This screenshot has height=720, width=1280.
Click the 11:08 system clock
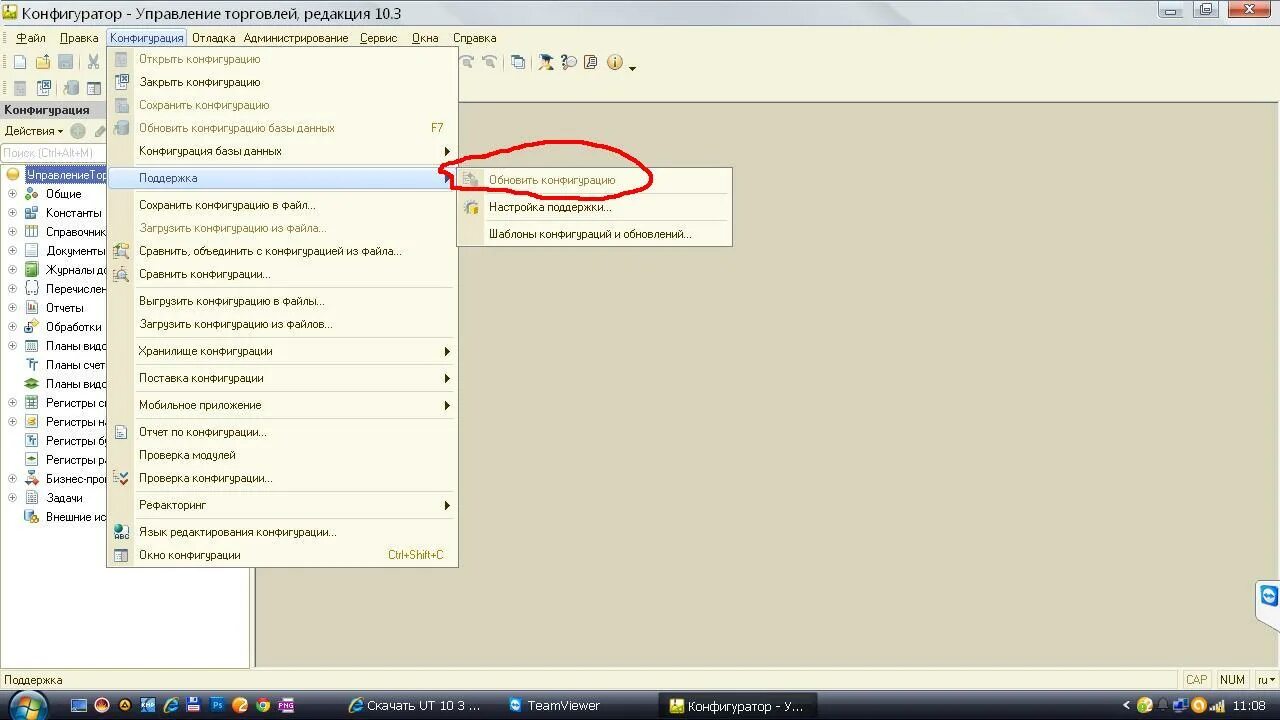pyautogui.click(x=1249, y=705)
